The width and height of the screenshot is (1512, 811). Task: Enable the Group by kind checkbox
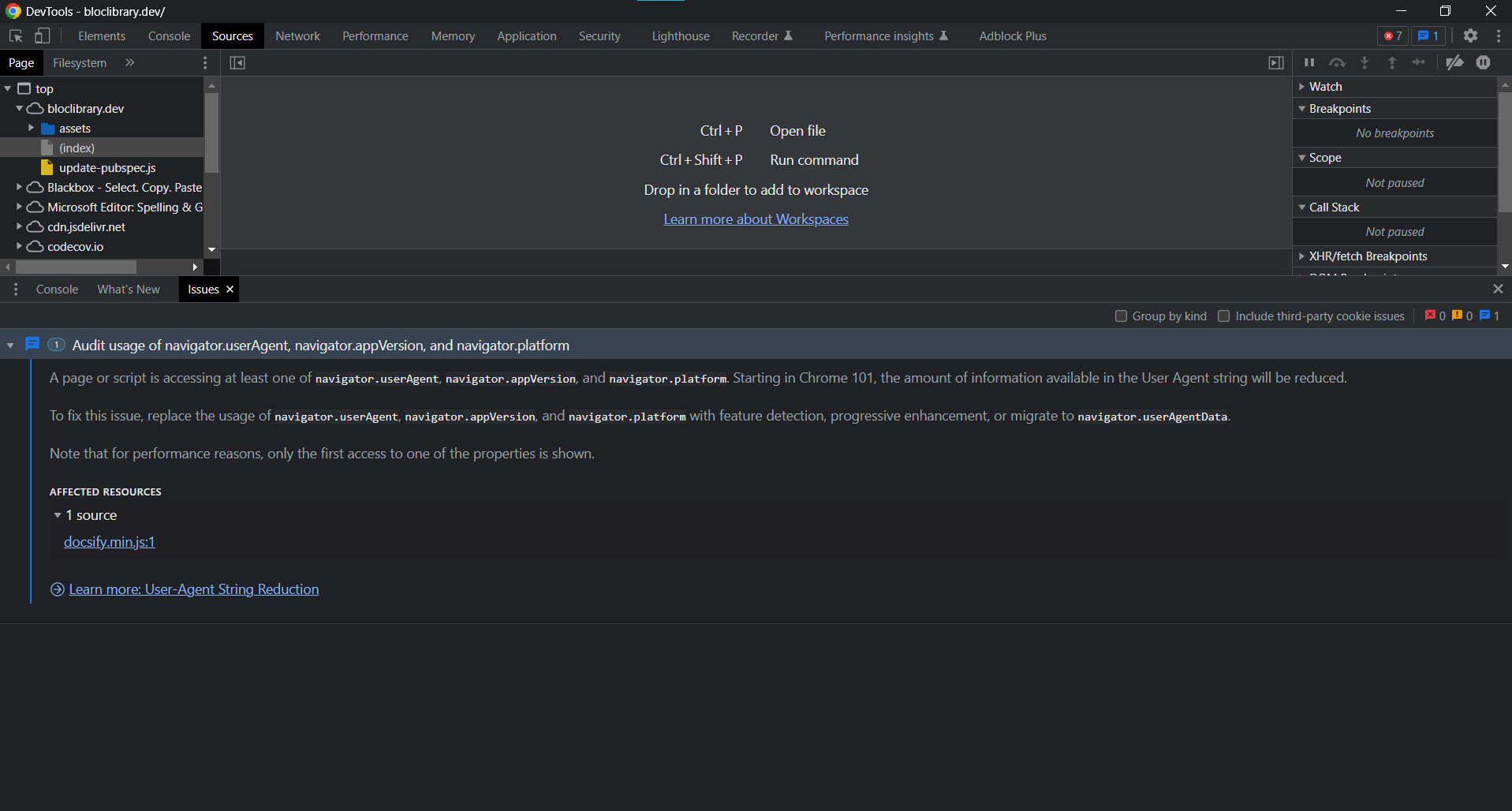point(1121,316)
